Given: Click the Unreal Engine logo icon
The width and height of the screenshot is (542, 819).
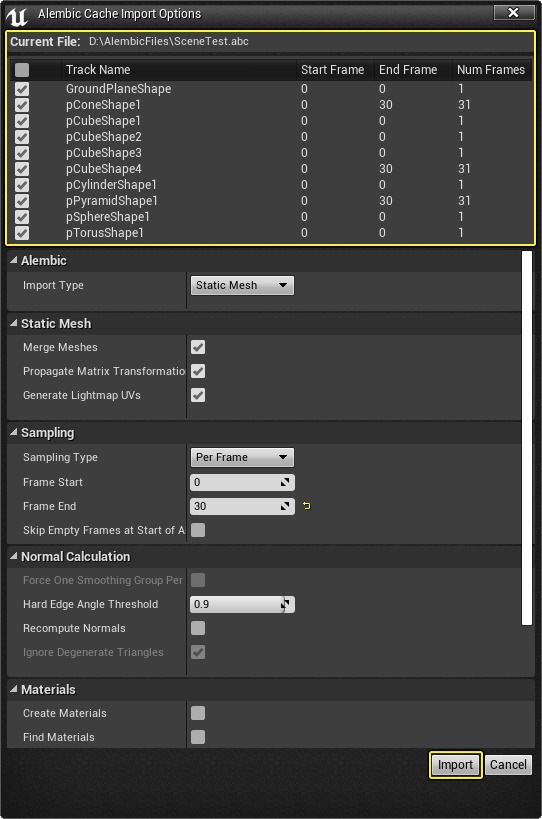Looking at the screenshot, I should (16, 16).
